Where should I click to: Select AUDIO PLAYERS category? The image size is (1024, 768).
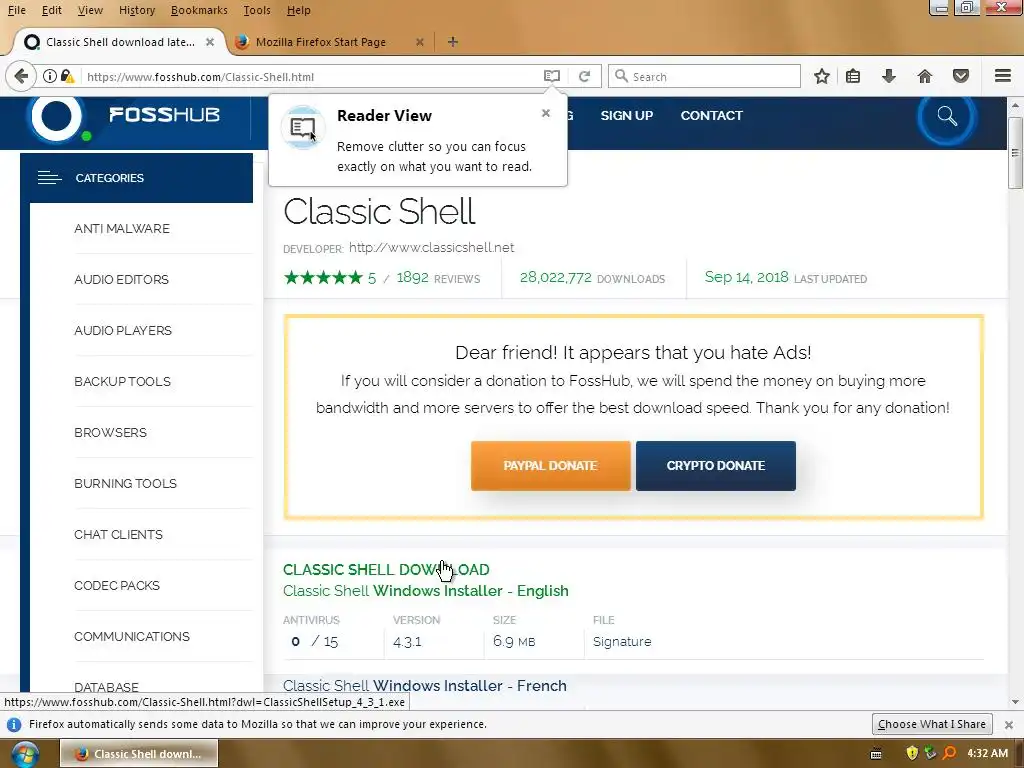click(x=123, y=330)
